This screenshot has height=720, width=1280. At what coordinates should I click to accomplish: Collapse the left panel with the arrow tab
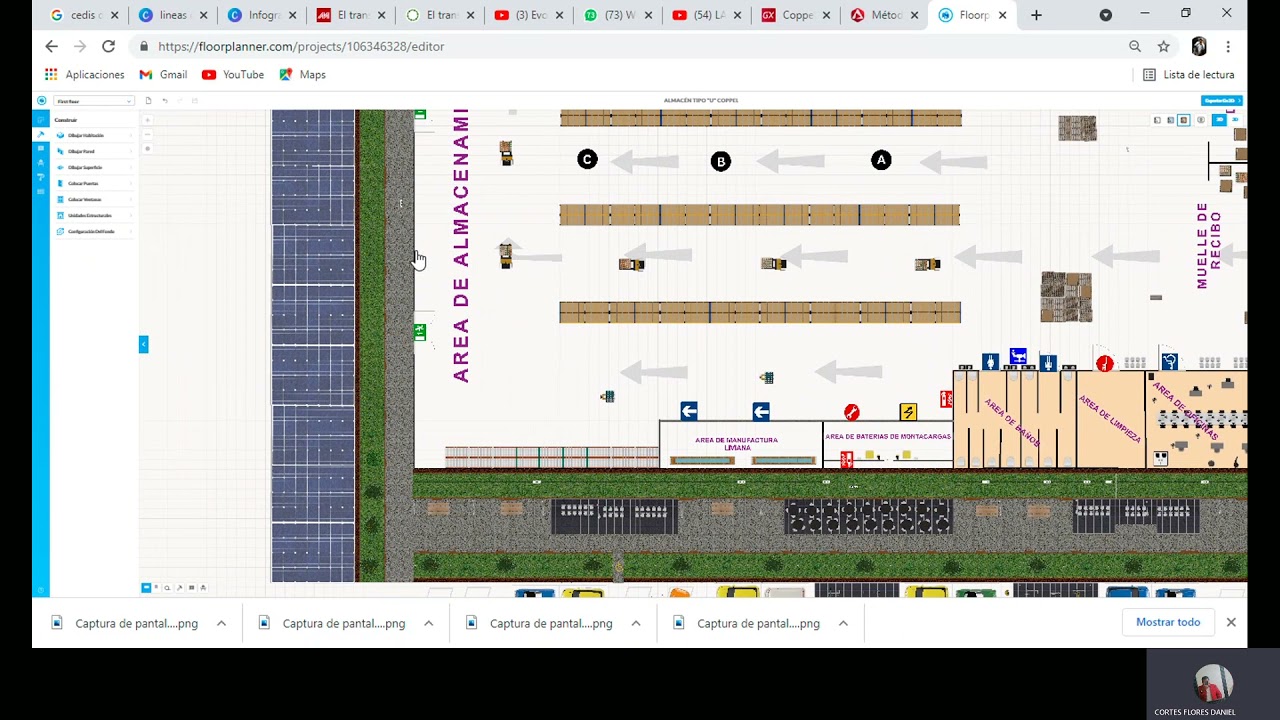point(143,344)
